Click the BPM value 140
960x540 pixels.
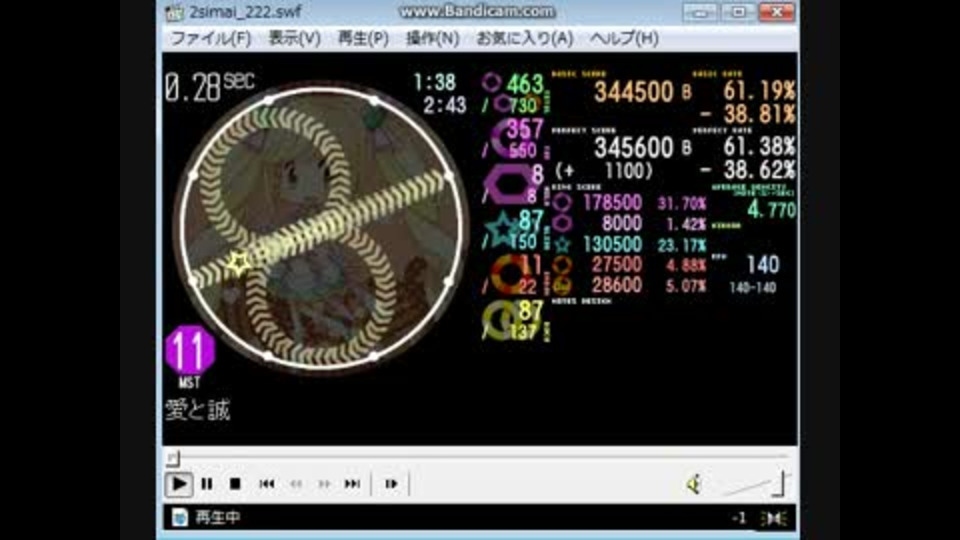(763, 264)
